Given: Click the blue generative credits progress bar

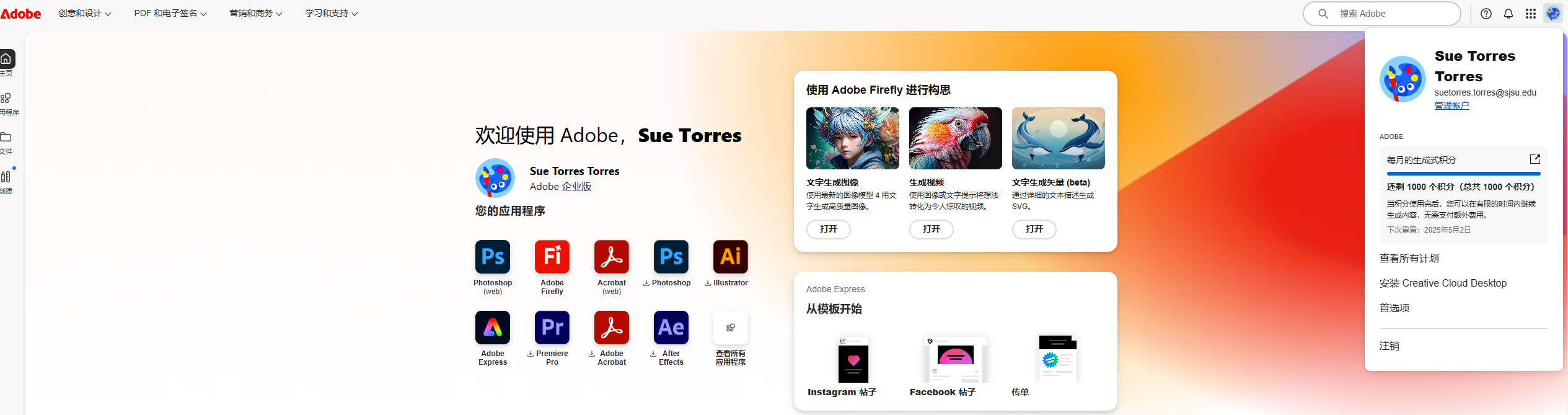Looking at the screenshot, I should pos(1464,174).
